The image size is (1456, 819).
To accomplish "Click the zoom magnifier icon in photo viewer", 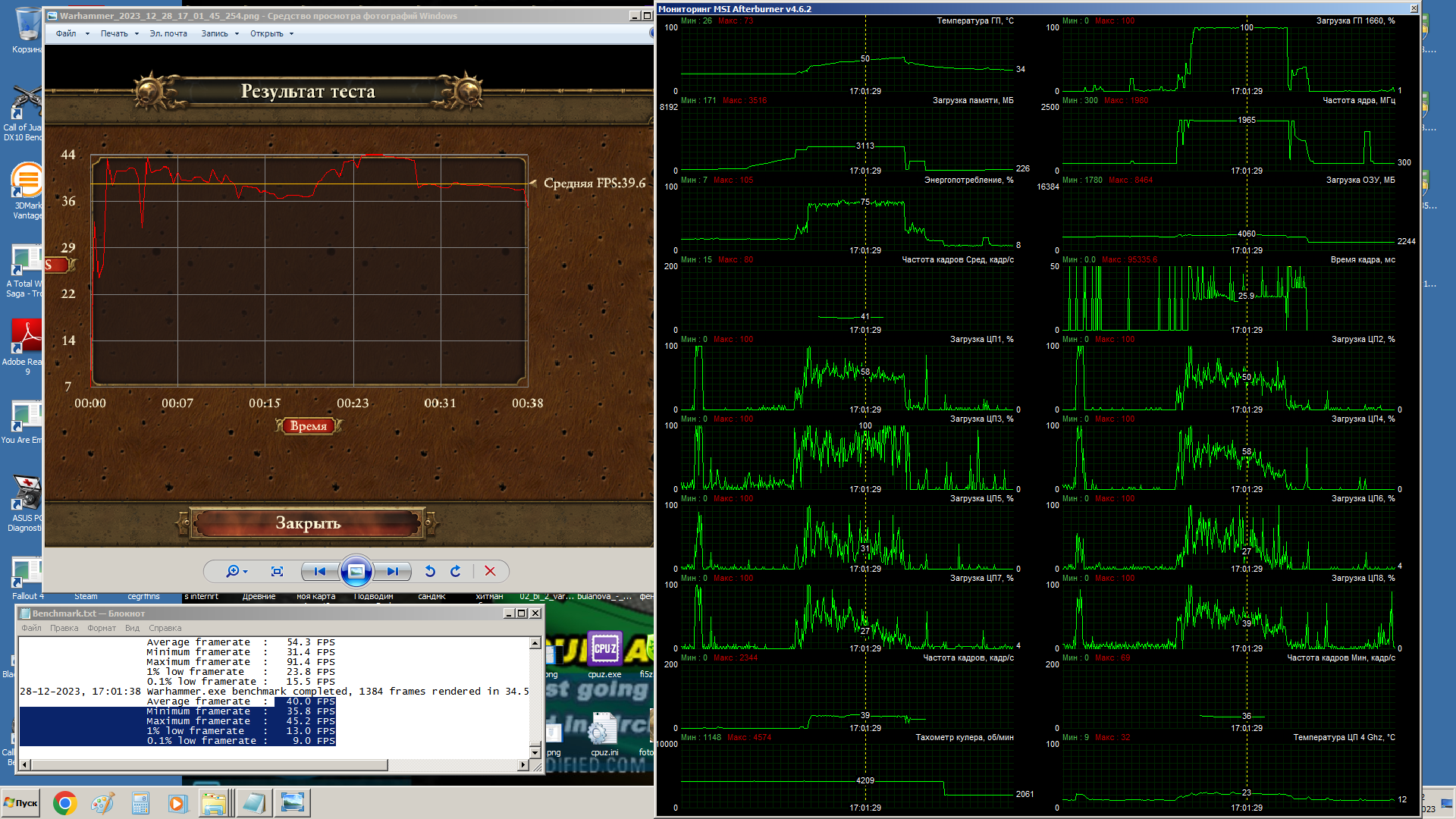I will (234, 572).
